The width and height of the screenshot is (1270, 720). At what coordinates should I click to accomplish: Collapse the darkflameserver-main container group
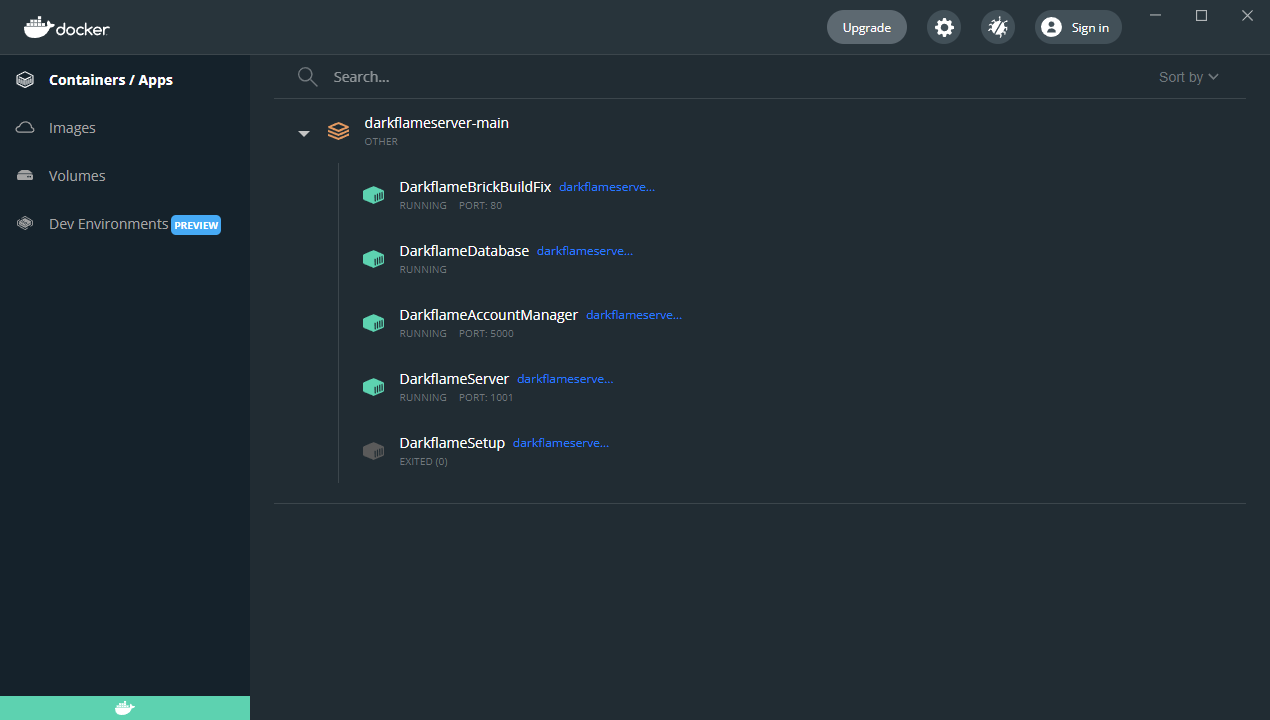pyautogui.click(x=303, y=132)
